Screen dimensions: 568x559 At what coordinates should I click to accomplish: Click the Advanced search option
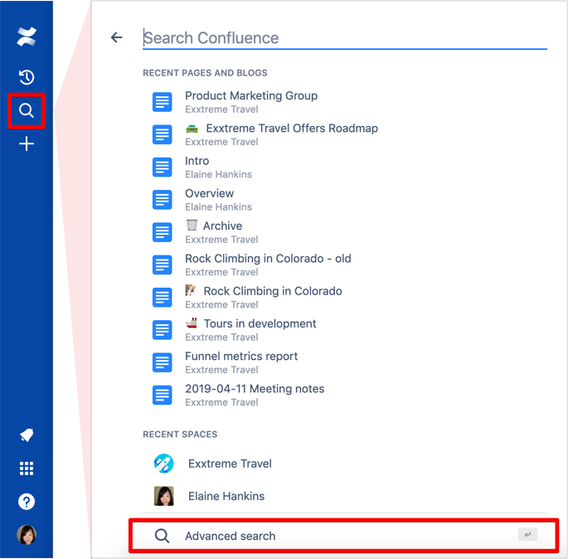pyautogui.click(x=343, y=536)
